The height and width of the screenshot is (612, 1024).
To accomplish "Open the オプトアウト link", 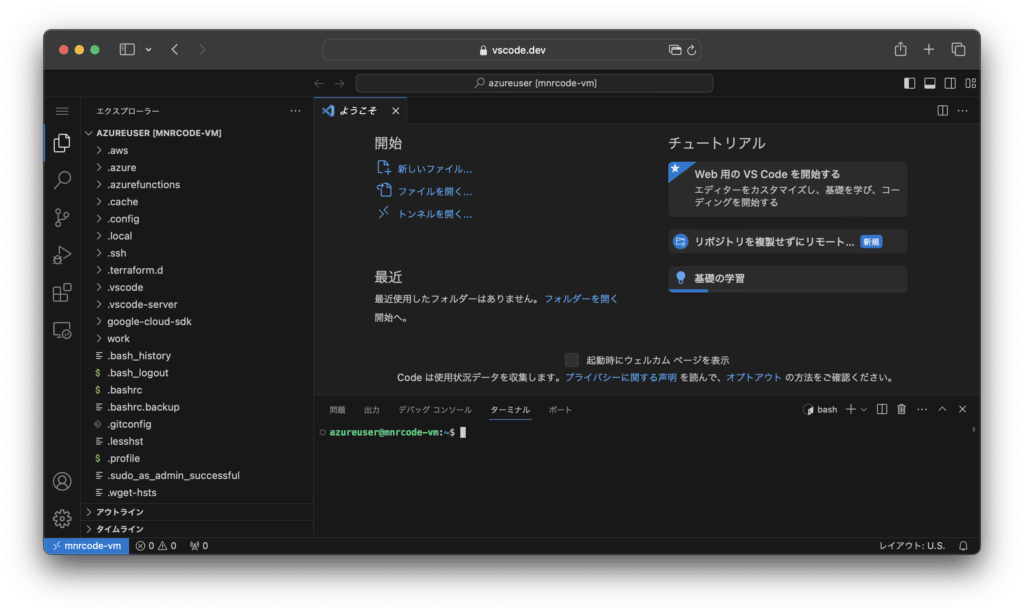I will (754, 378).
